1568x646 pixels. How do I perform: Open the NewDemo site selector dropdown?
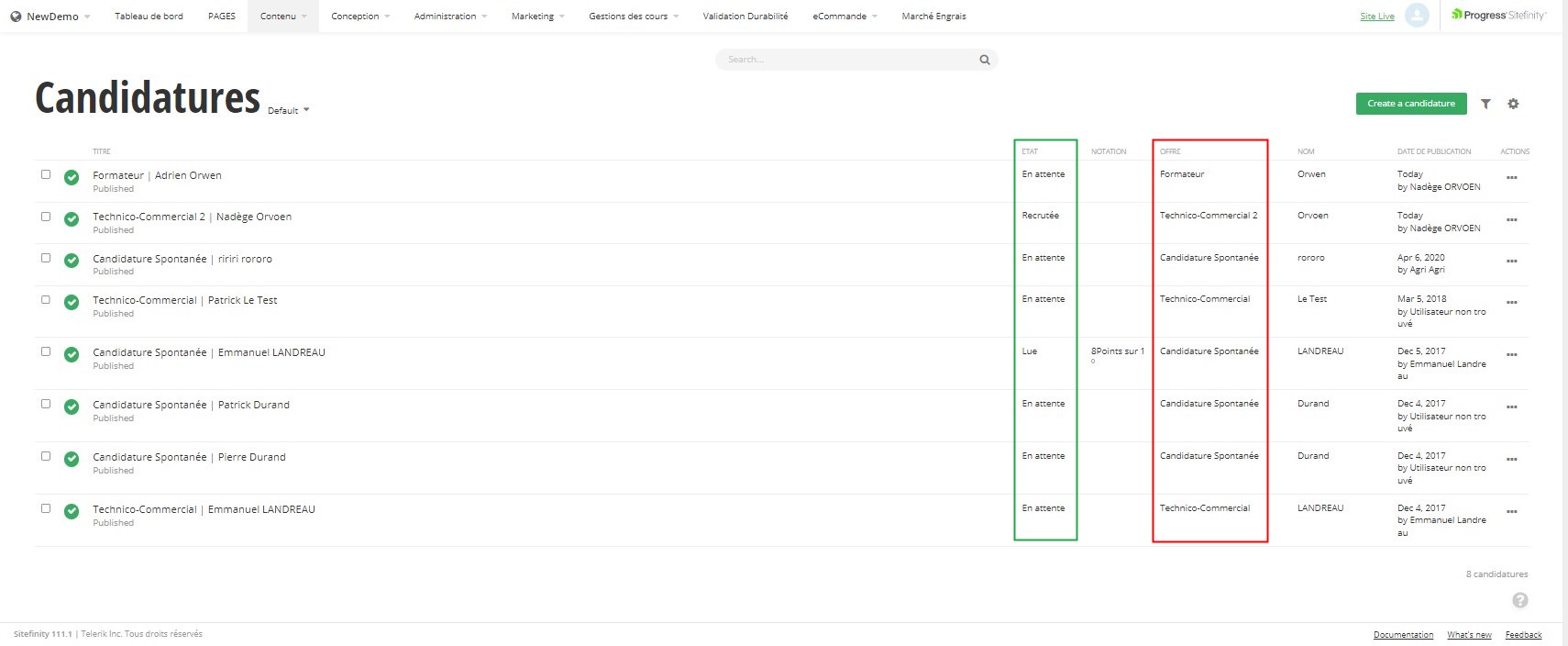click(51, 17)
